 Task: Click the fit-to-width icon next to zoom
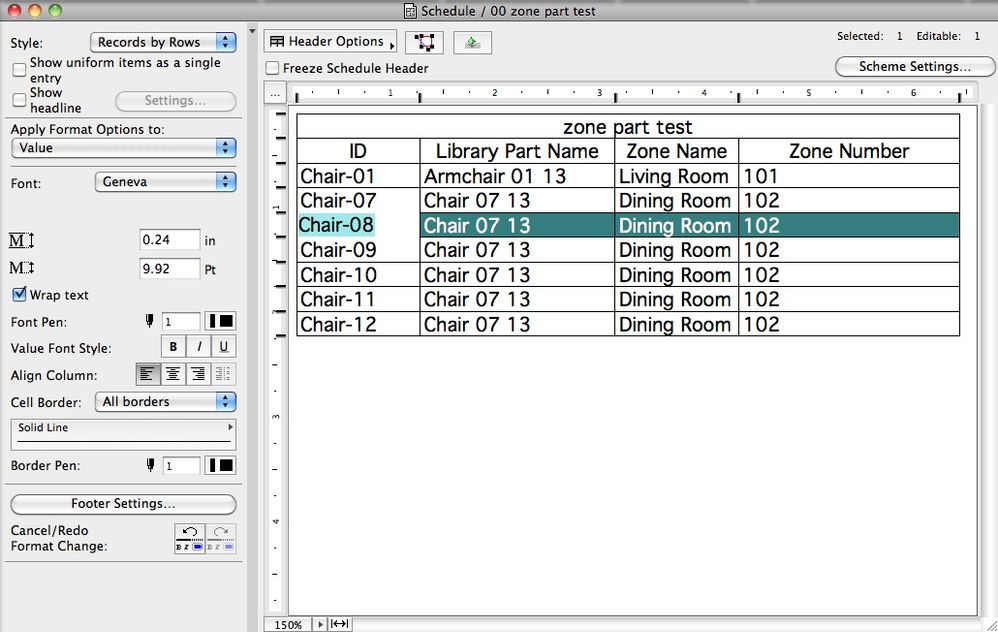tap(340, 624)
